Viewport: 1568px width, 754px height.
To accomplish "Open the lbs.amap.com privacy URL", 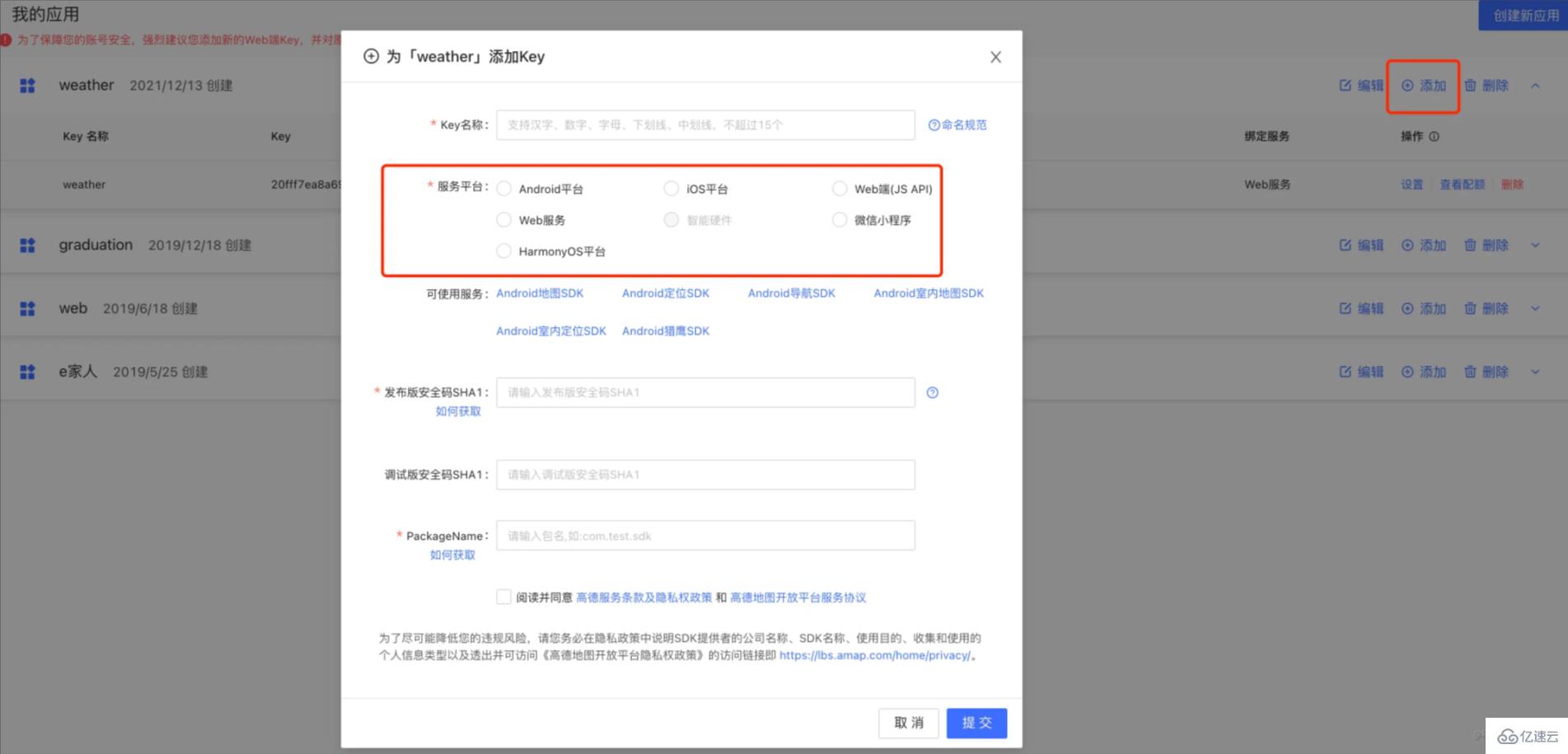I will [x=875, y=655].
